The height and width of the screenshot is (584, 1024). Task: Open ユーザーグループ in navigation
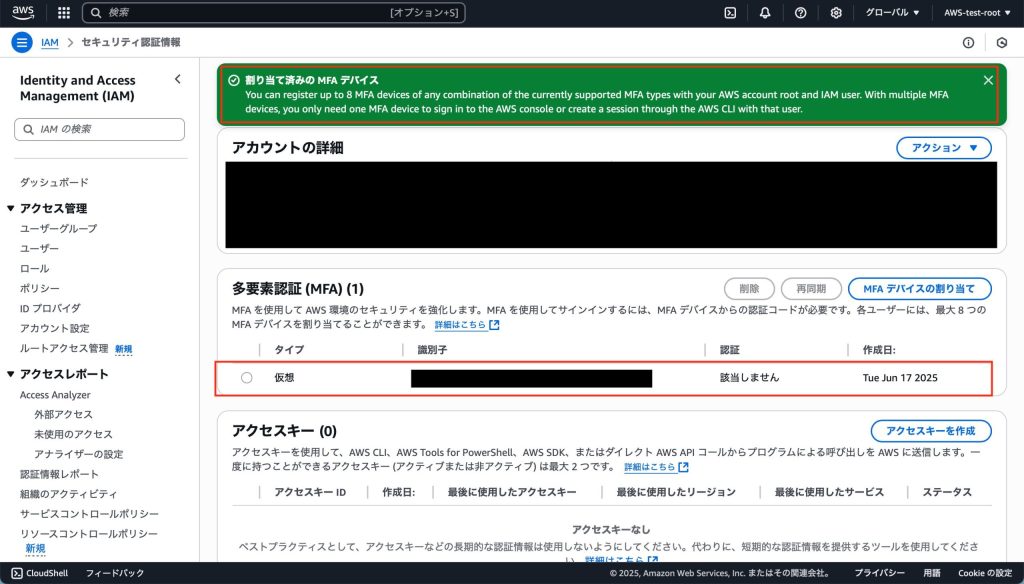(x=59, y=229)
